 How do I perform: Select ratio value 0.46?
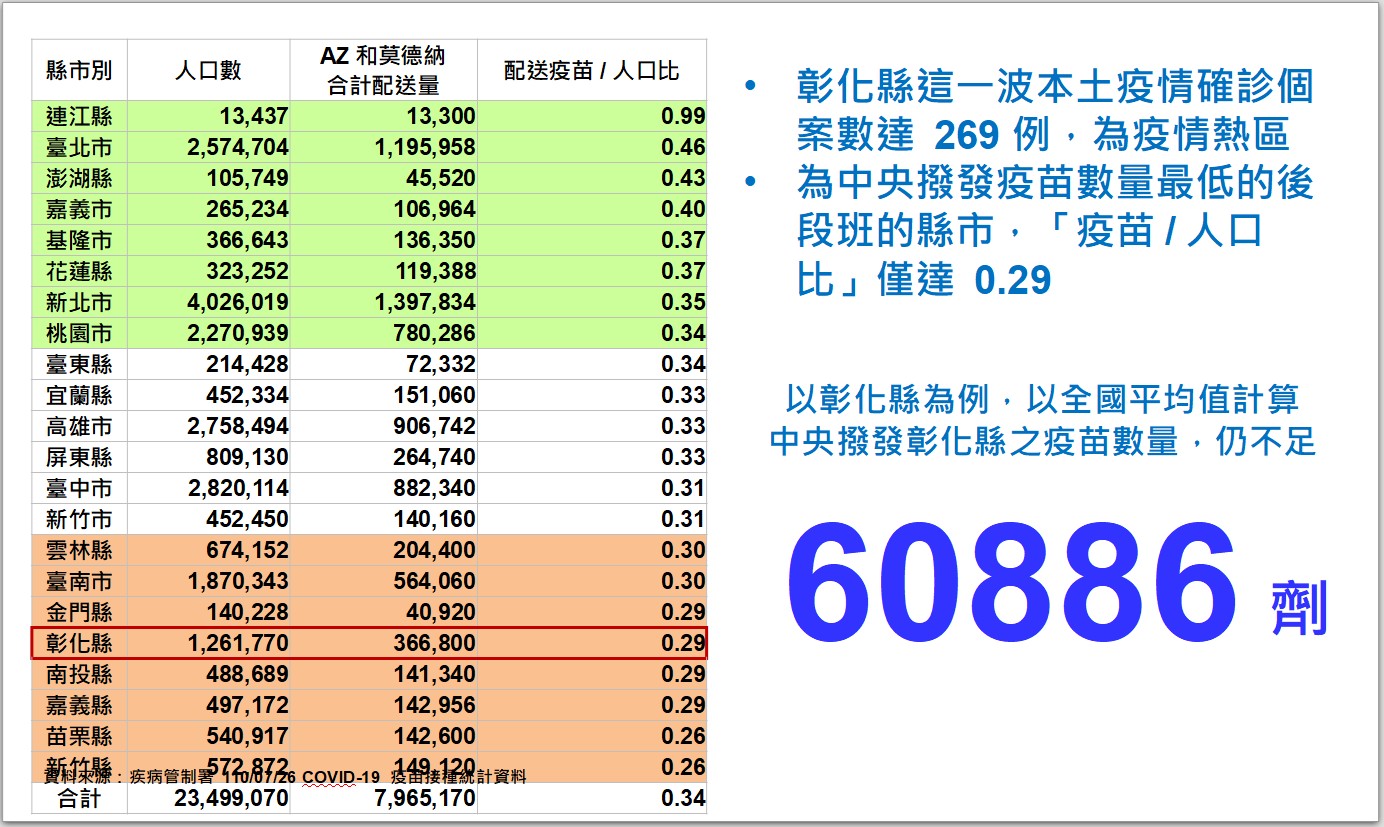[683, 148]
